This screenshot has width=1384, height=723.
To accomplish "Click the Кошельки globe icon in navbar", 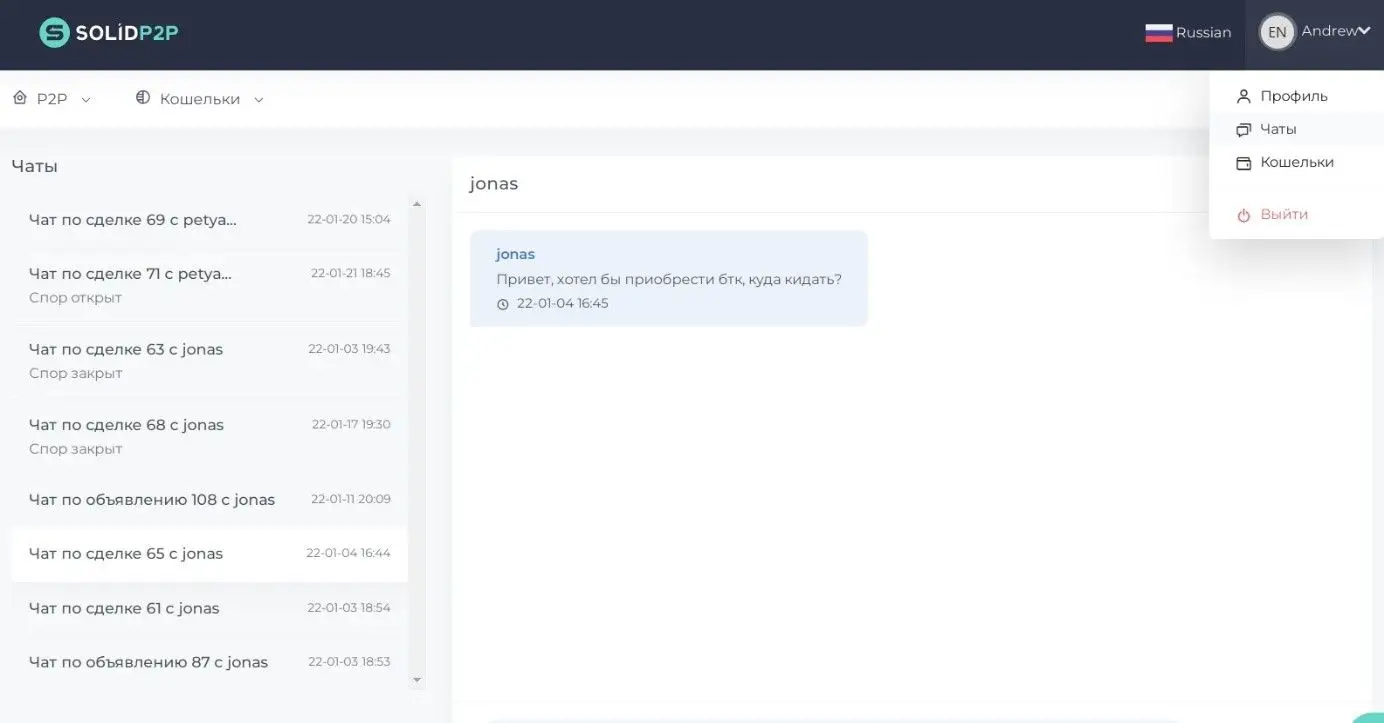I will pyautogui.click(x=143, y=98).
